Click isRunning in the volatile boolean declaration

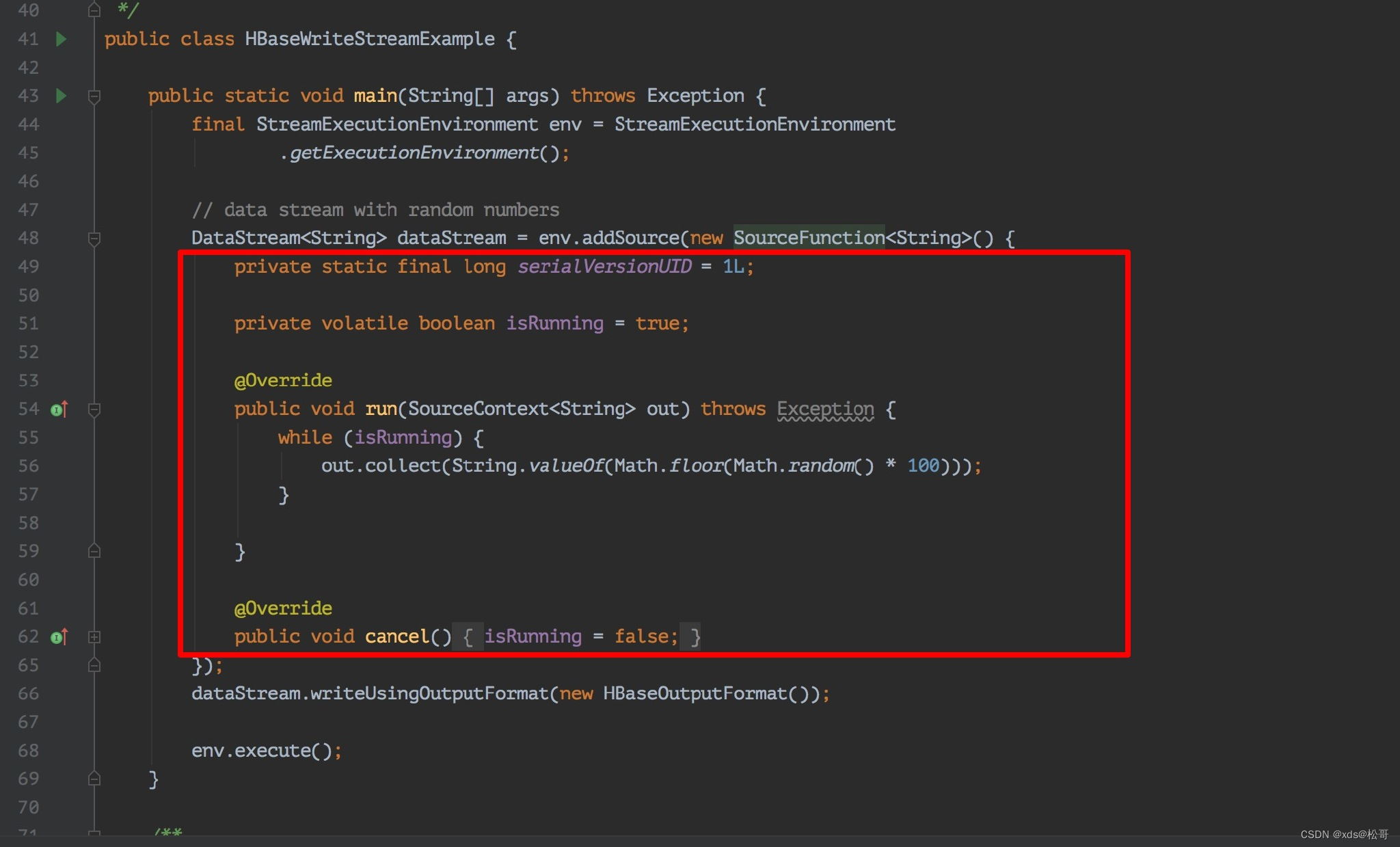[555, 323]
